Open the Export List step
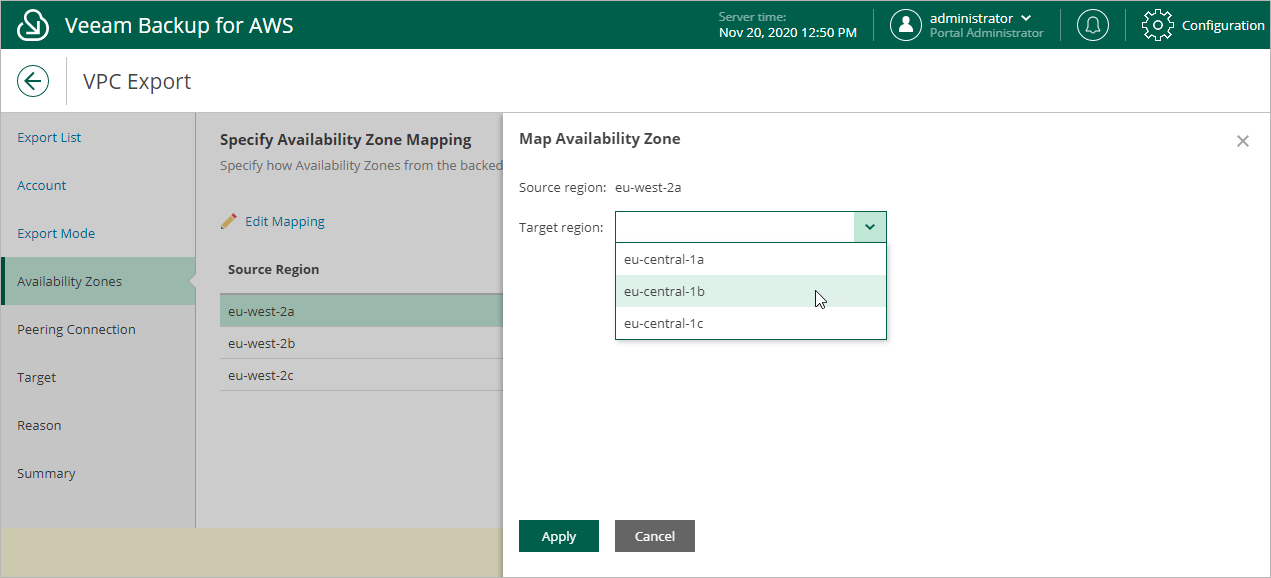 coord(49,137)
